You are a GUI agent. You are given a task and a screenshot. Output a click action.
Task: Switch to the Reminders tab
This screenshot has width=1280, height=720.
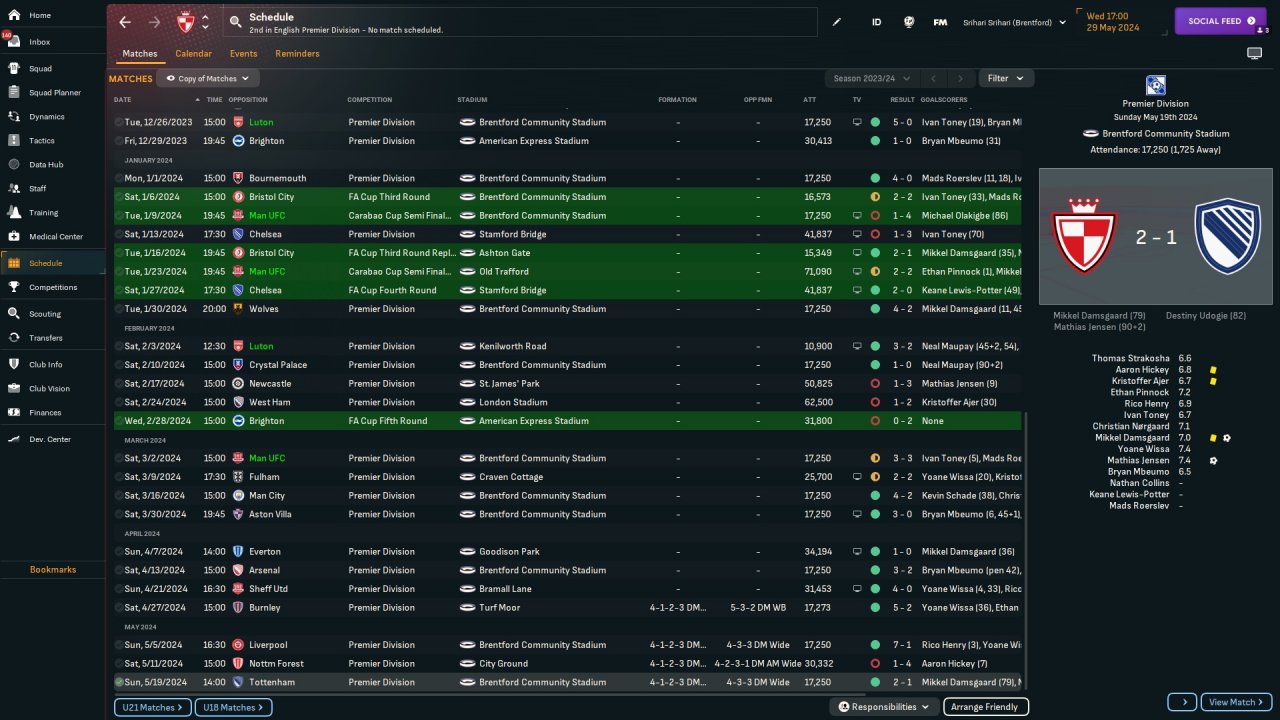(x=297, y=54)
